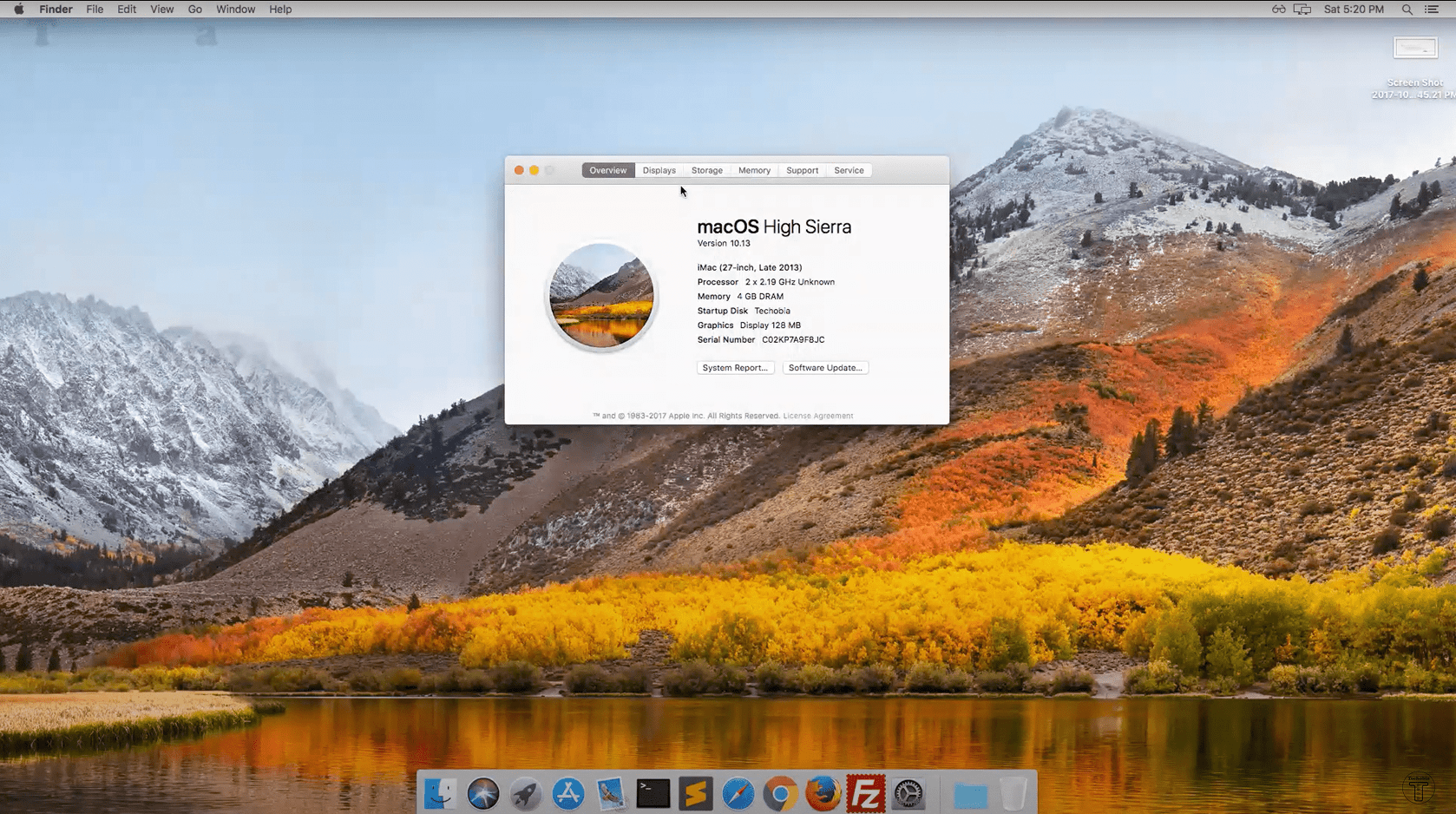Open System Preferences gear in dock
Viewport: 1456px width, 814px height.
[908, 794]
